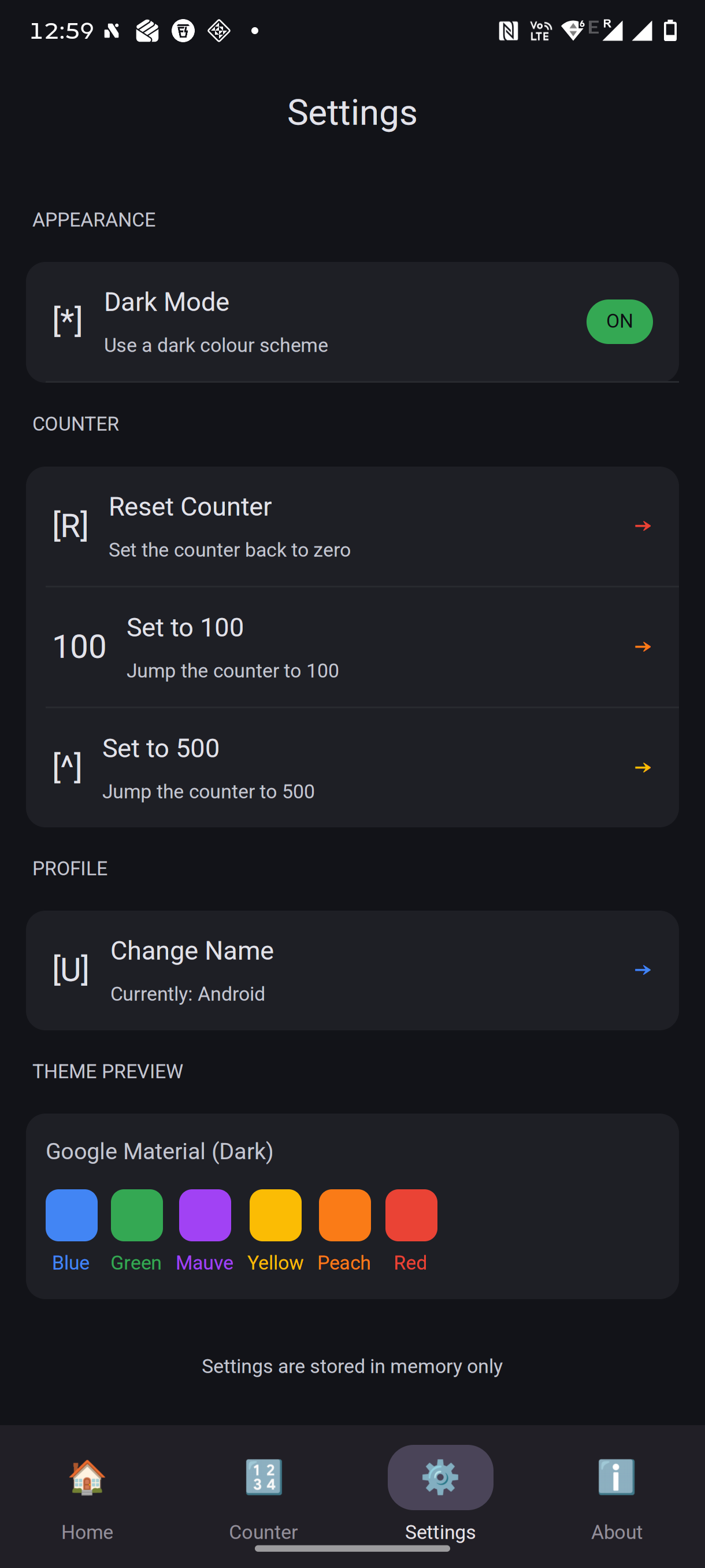Open the orange arrow beside Set to 100

643,646
